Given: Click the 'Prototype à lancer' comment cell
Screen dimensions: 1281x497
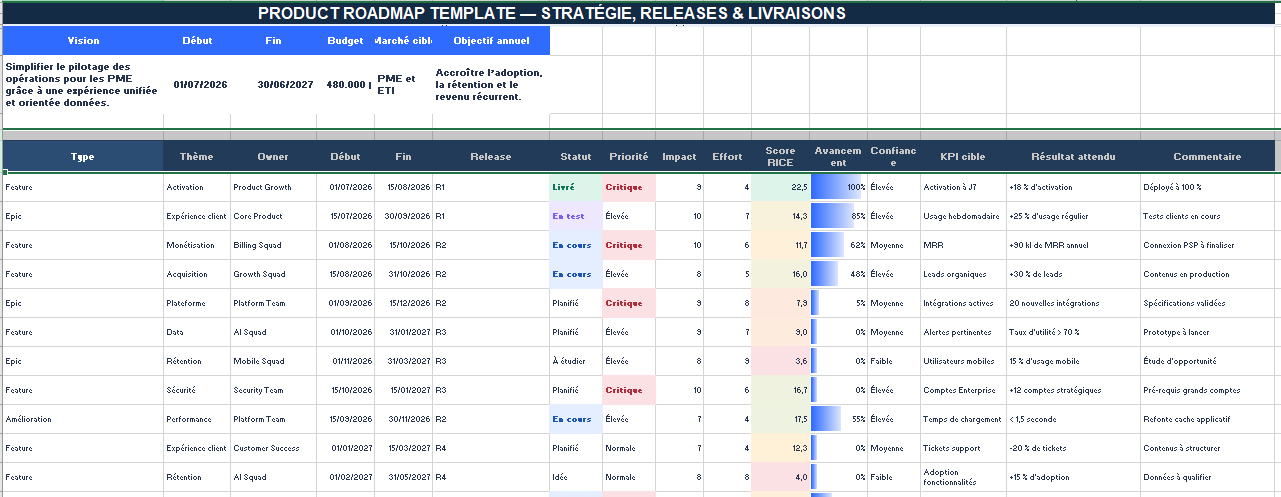Looking at the screenshot, I should 1207,332.
